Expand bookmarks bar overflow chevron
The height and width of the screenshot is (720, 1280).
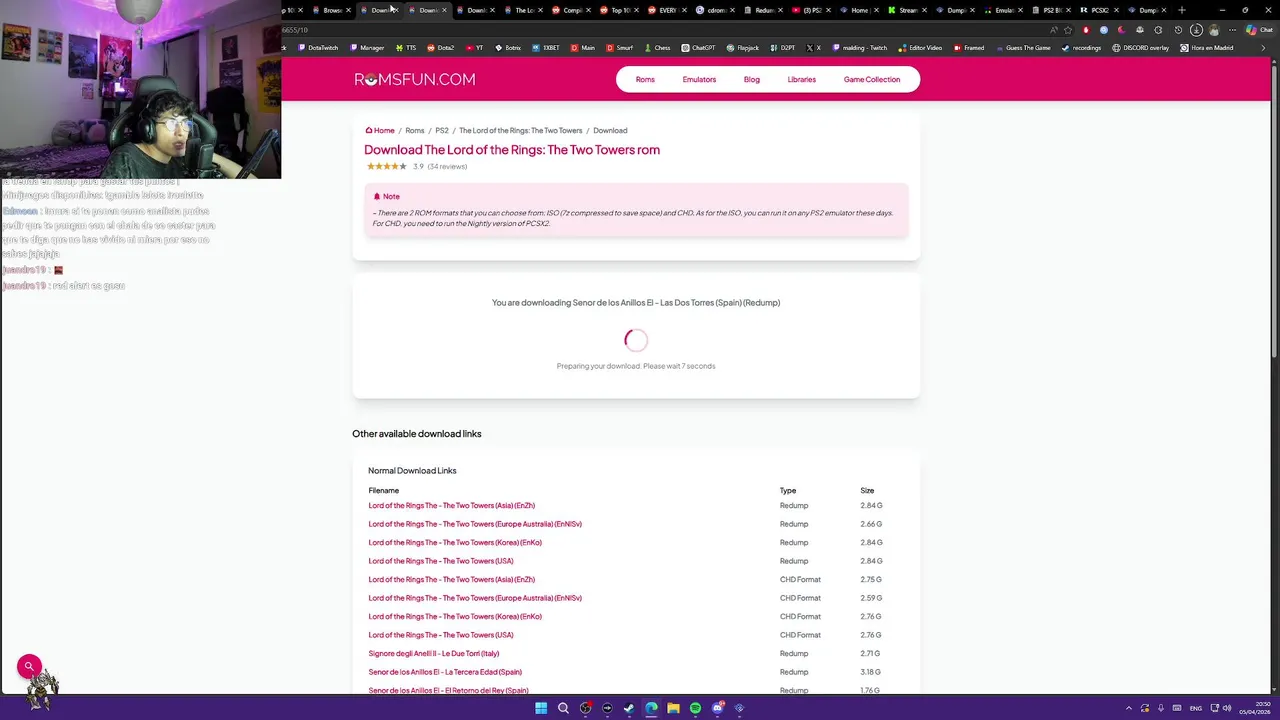(x=1263, y=48)
